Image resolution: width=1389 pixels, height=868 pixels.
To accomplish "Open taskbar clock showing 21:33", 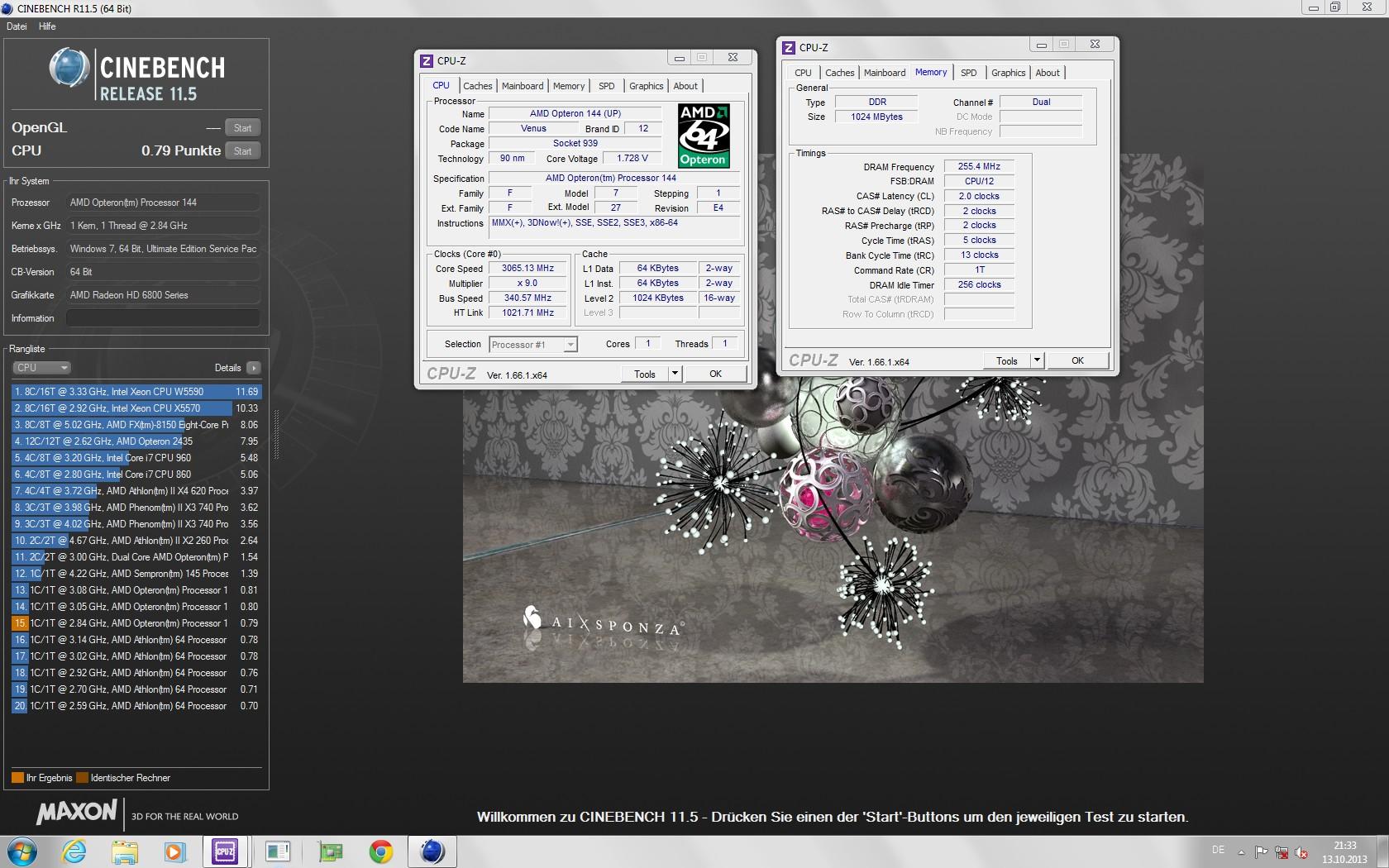I will coord(1344,852).
